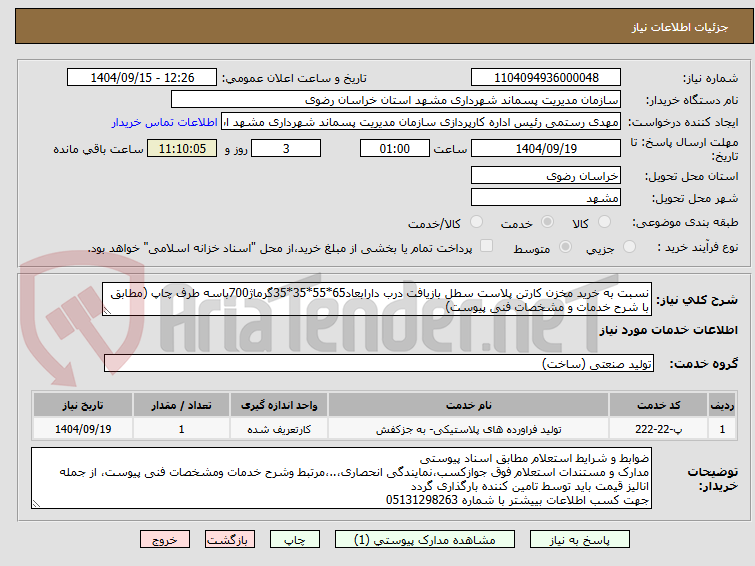Click the جزئیات اطلاعات نیاز header title
Viewport: 755px width, 566px height.
(680, 27)
